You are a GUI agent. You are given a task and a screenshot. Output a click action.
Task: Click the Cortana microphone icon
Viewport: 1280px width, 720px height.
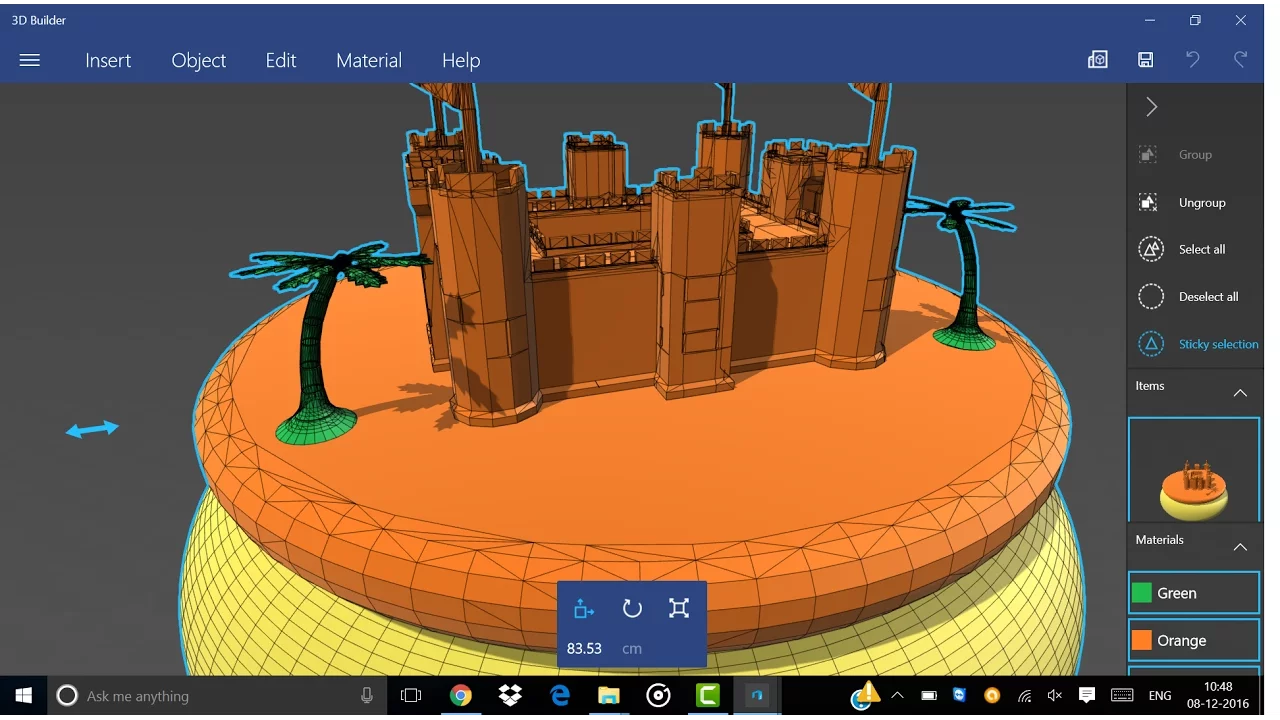[x=367, y=696]
